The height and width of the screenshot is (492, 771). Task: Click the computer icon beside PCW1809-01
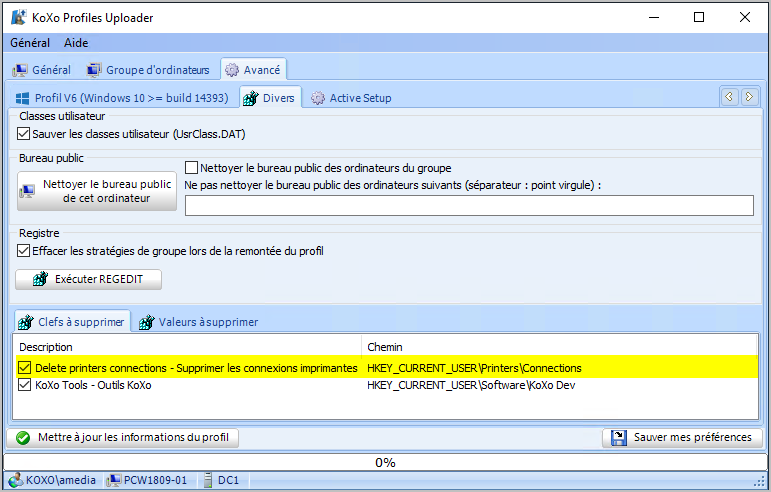click(114, 480)
